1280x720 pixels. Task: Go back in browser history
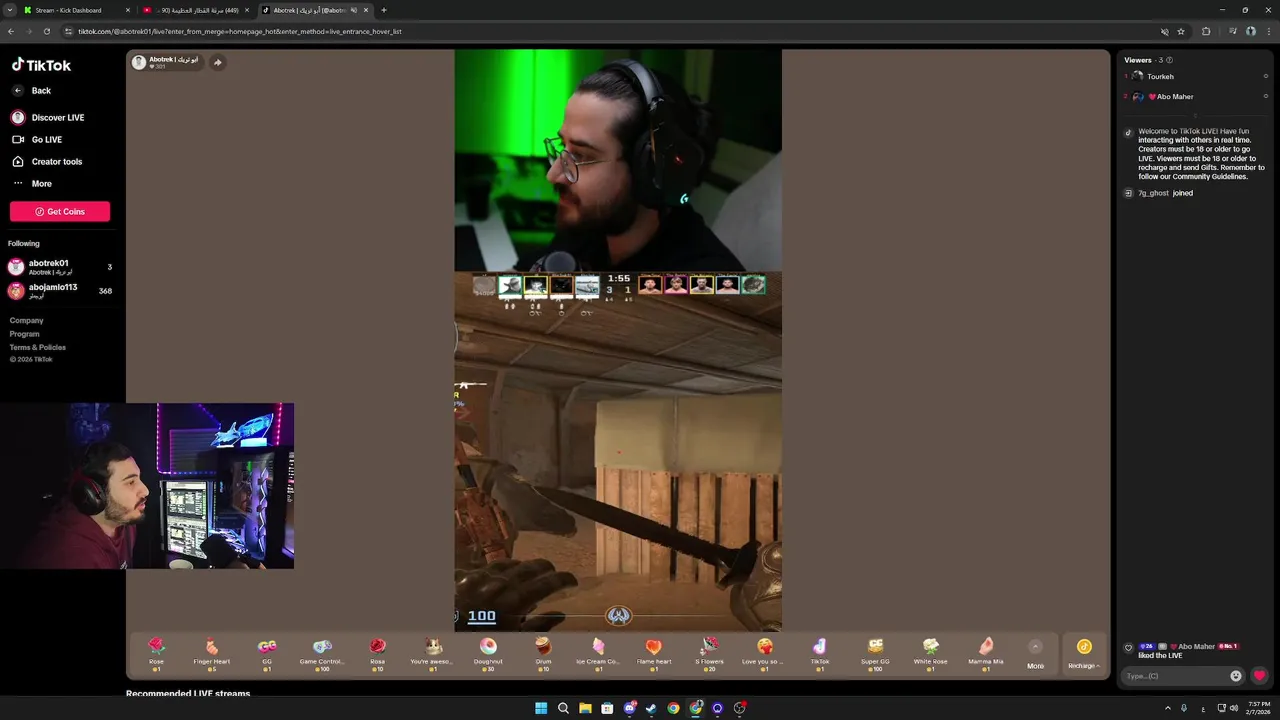(x=11, y=31)
